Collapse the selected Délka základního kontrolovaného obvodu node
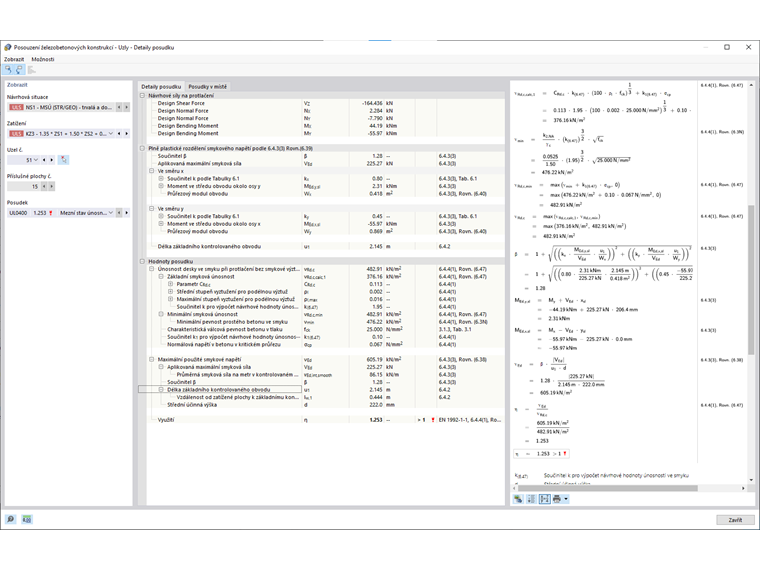This screenshot has width=760, height=570. point(161,389)
